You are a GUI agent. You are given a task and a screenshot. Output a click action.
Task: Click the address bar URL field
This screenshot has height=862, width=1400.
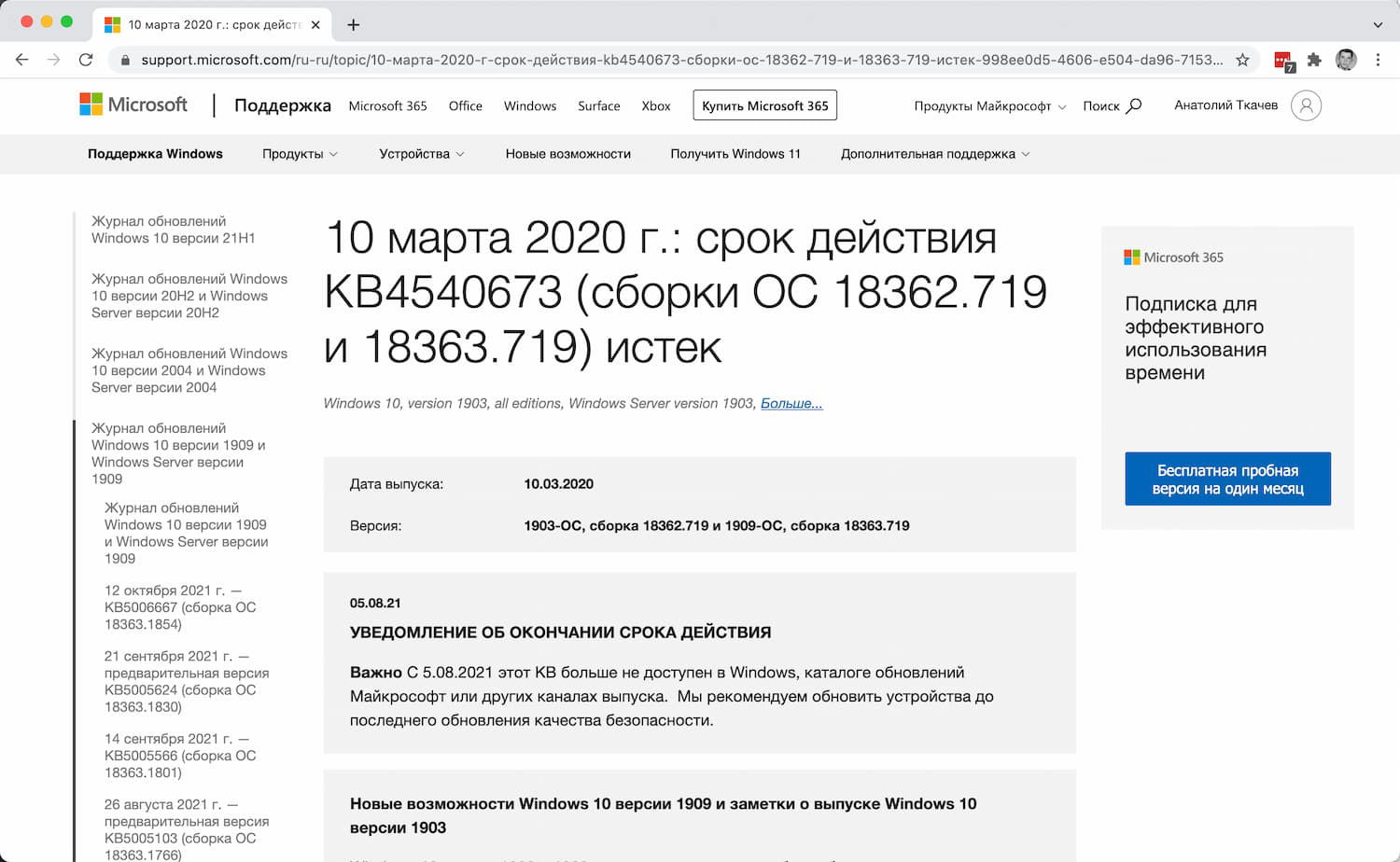(681, 60)
